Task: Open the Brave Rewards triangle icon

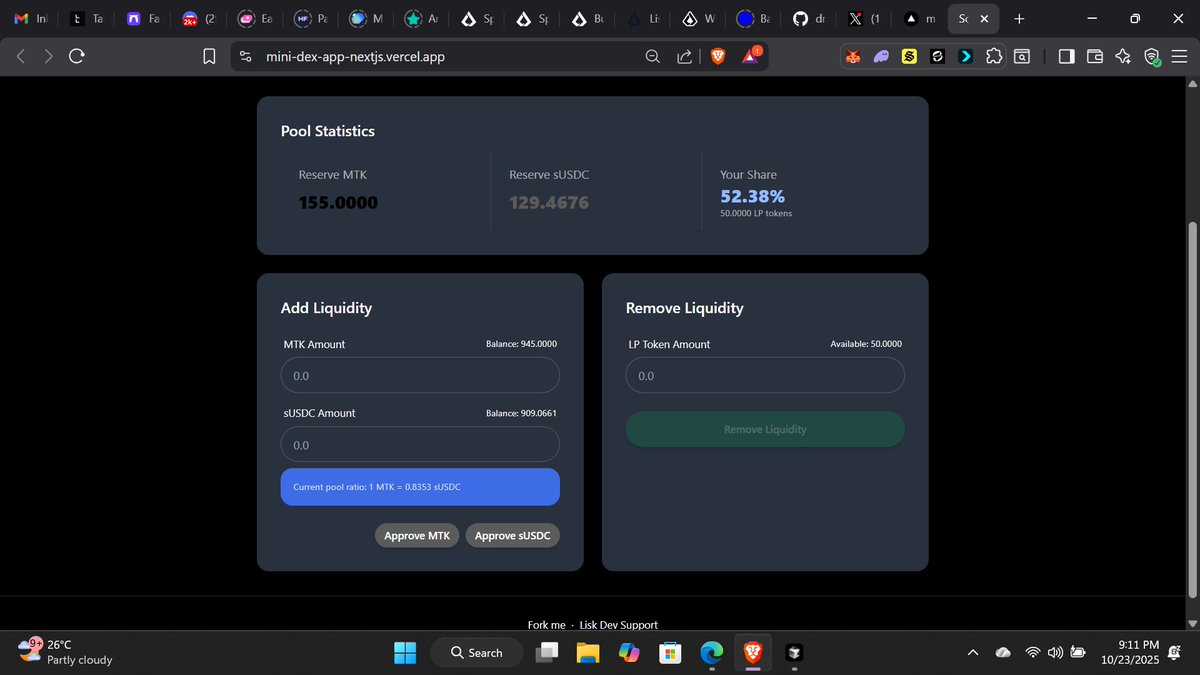Action: tap(751, 56)
